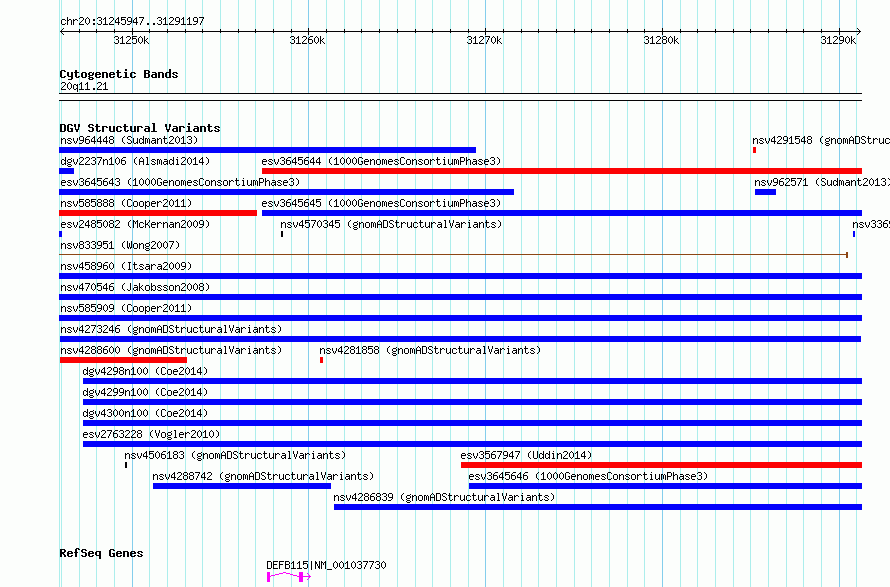The width and height of the screenshot is (890, 587).
Task: Select the nsv4288742 gnomAD blue bar
Action: (242, 487)
